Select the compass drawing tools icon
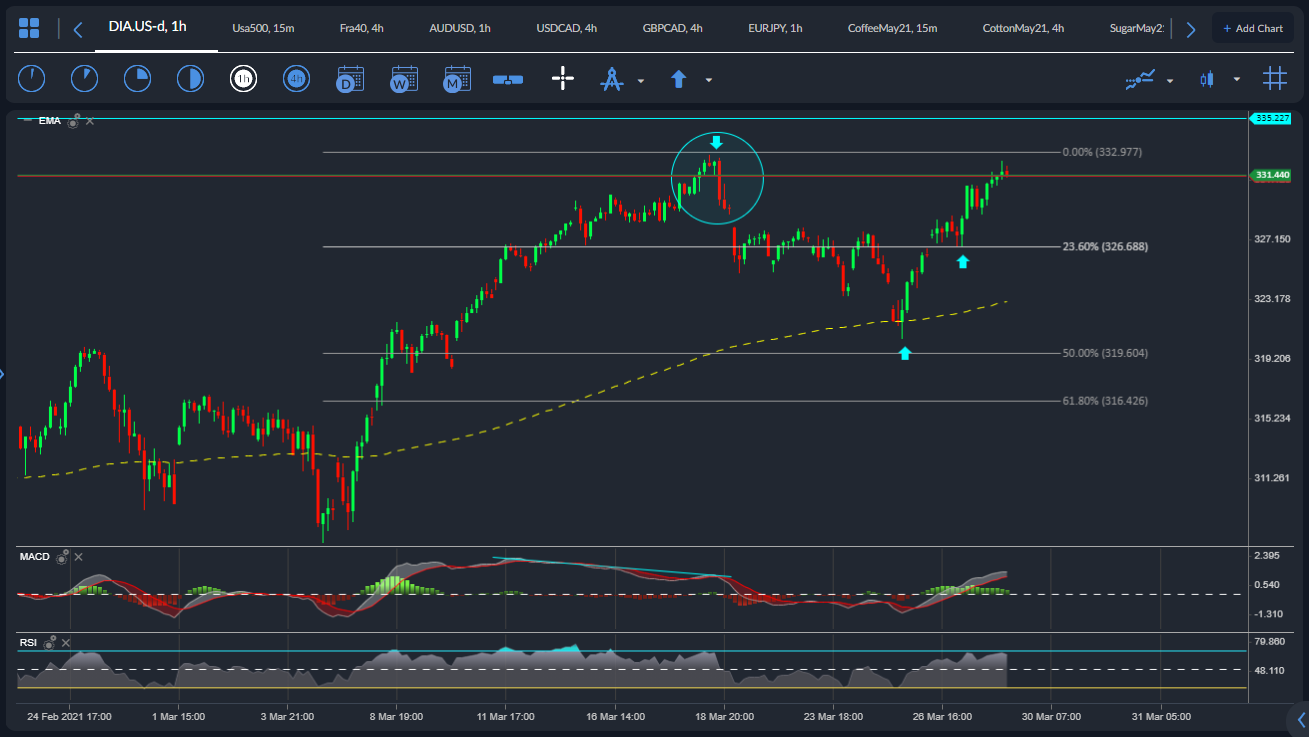Image resolution: width=1309 pixels, height=737 pixels. click(612, 78)
